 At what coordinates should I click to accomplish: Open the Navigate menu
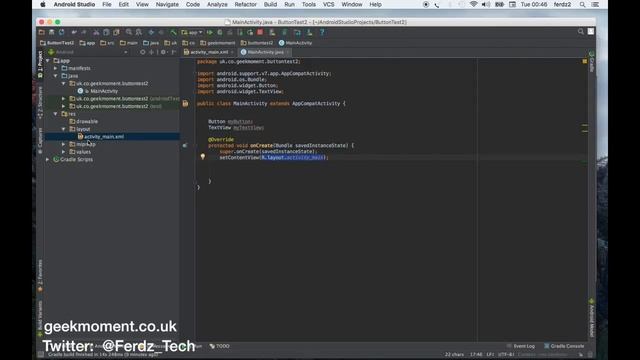(167, 4)
